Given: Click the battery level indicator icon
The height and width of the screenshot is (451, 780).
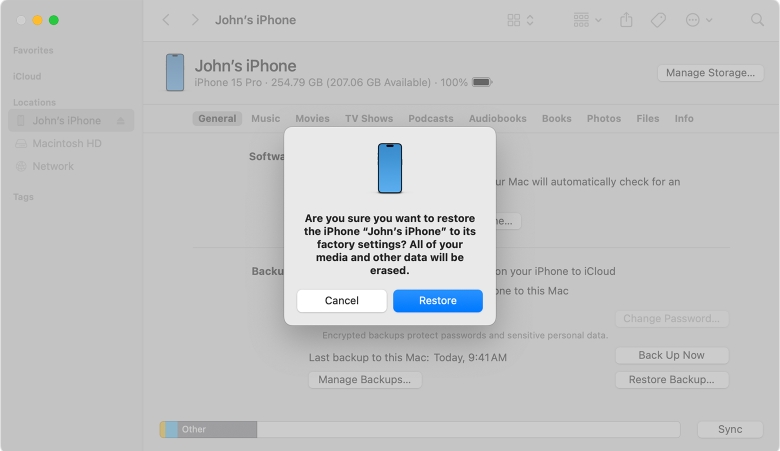Looking at the screenshot, I should tap(482, 82).
